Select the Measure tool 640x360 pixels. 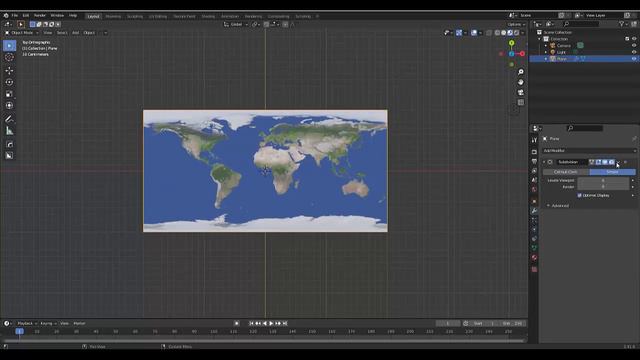coord(9,131)
